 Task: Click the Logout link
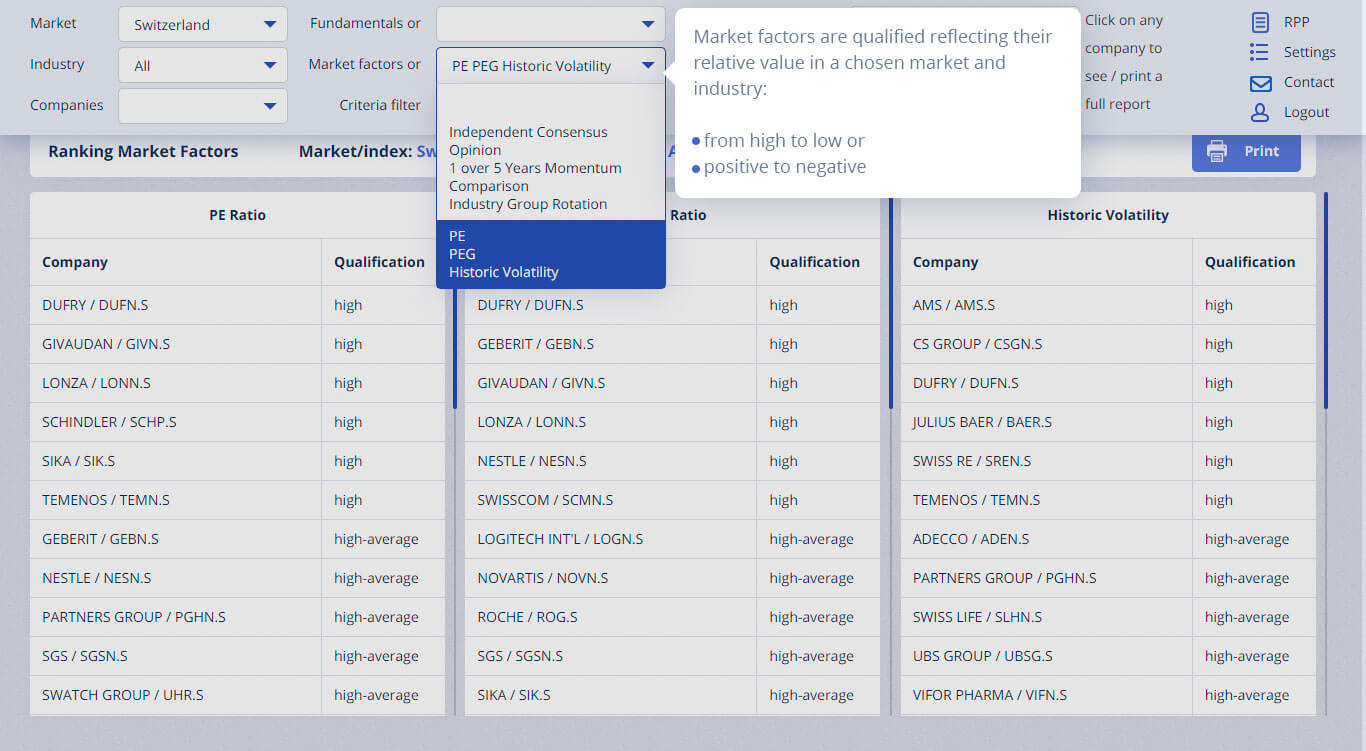click(1306, 112)
